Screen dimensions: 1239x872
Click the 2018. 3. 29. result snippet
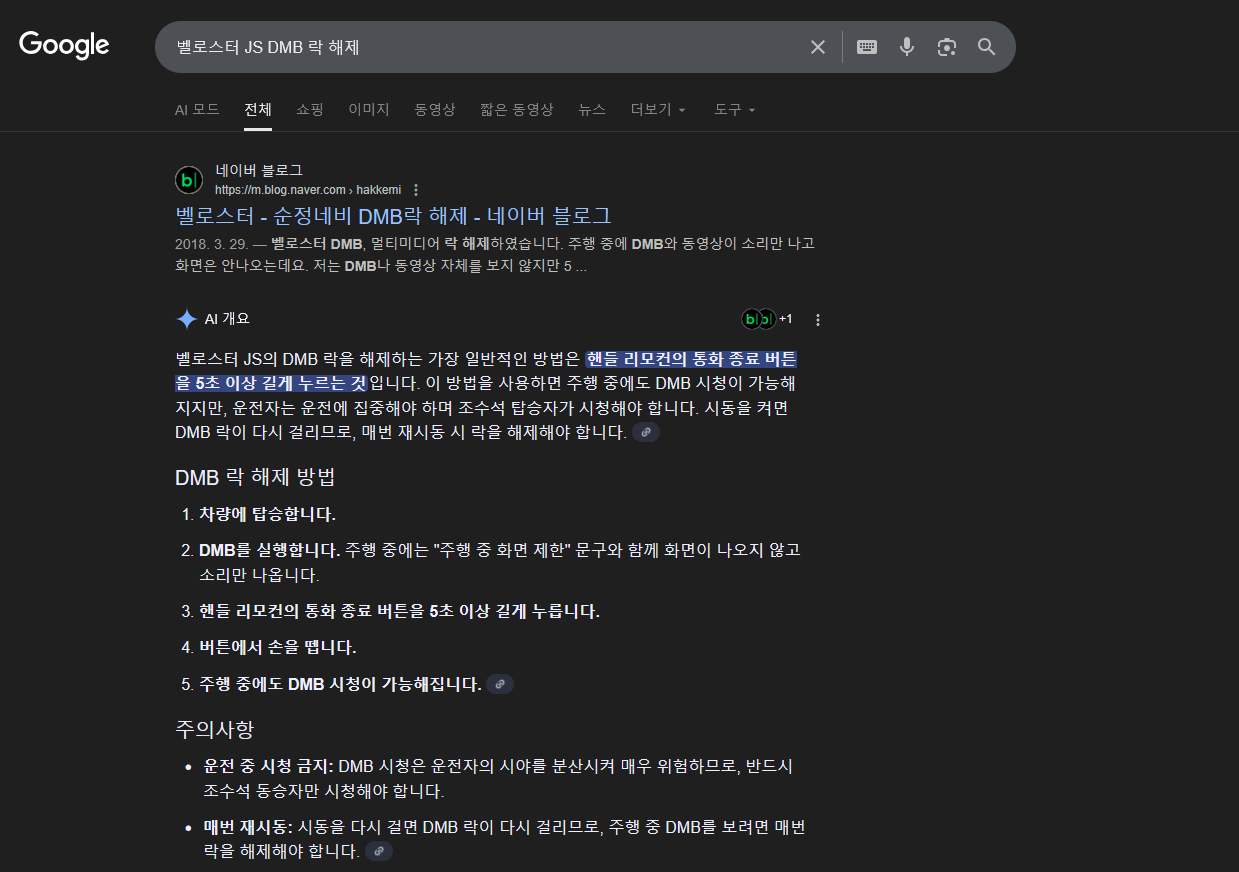click(495, 255)
